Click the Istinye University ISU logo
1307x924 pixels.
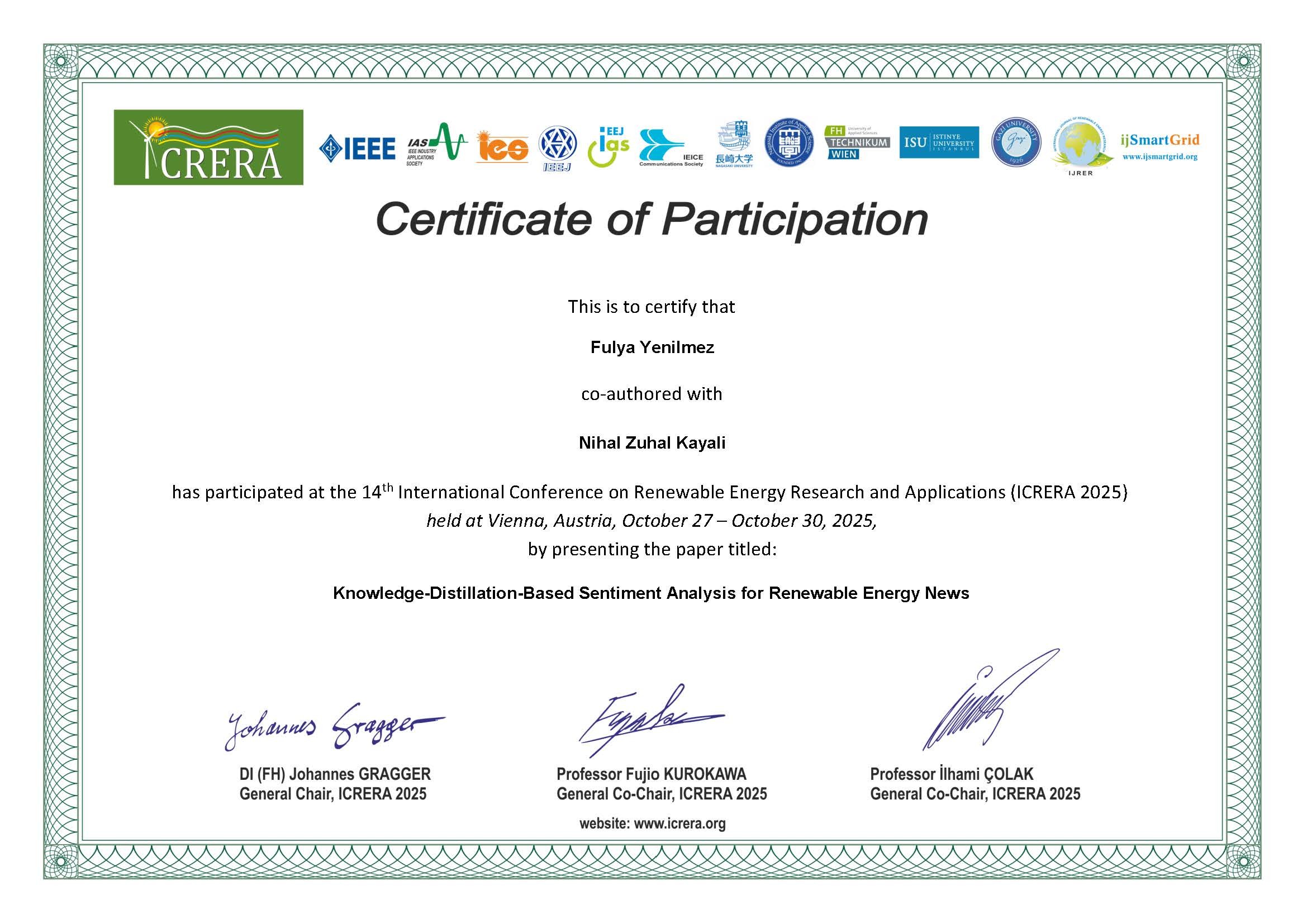coord(939,142)
